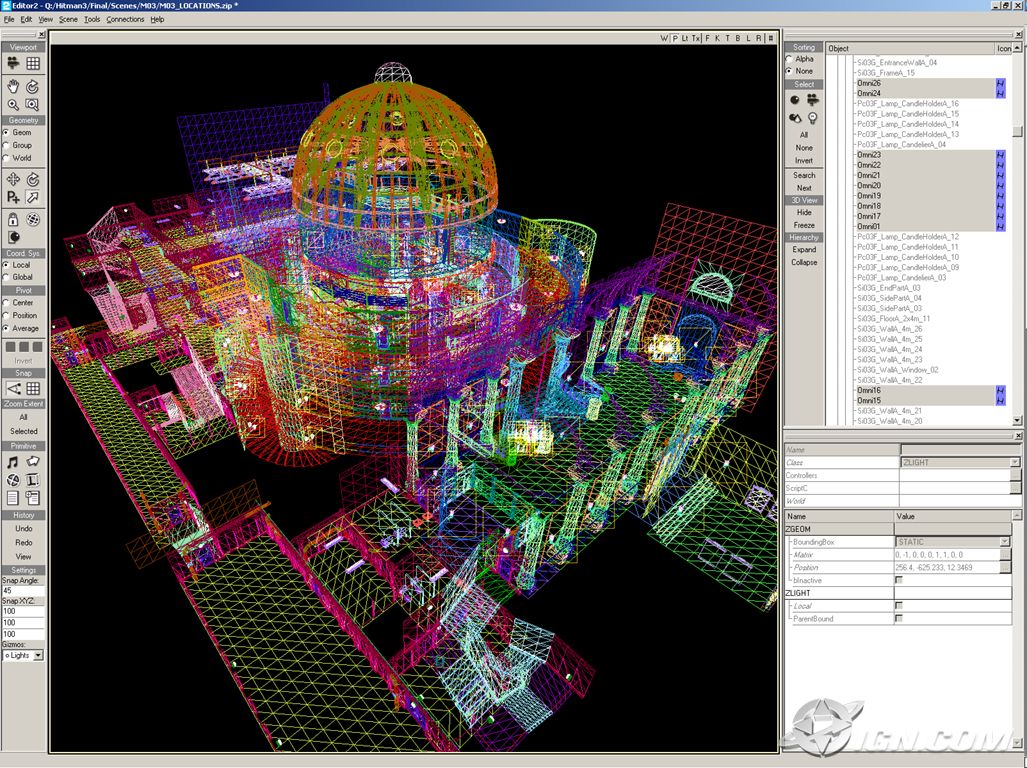Click the sphere primitive icon
Image resolution: width=1027 pixels, height=768 pixels.
click(13, 480)
